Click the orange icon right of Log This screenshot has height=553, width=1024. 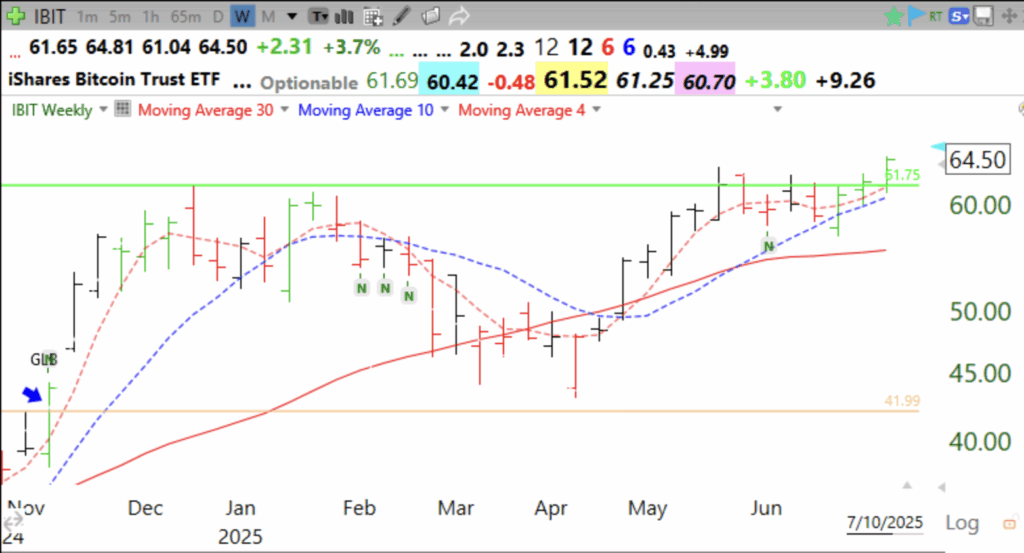1010,524
